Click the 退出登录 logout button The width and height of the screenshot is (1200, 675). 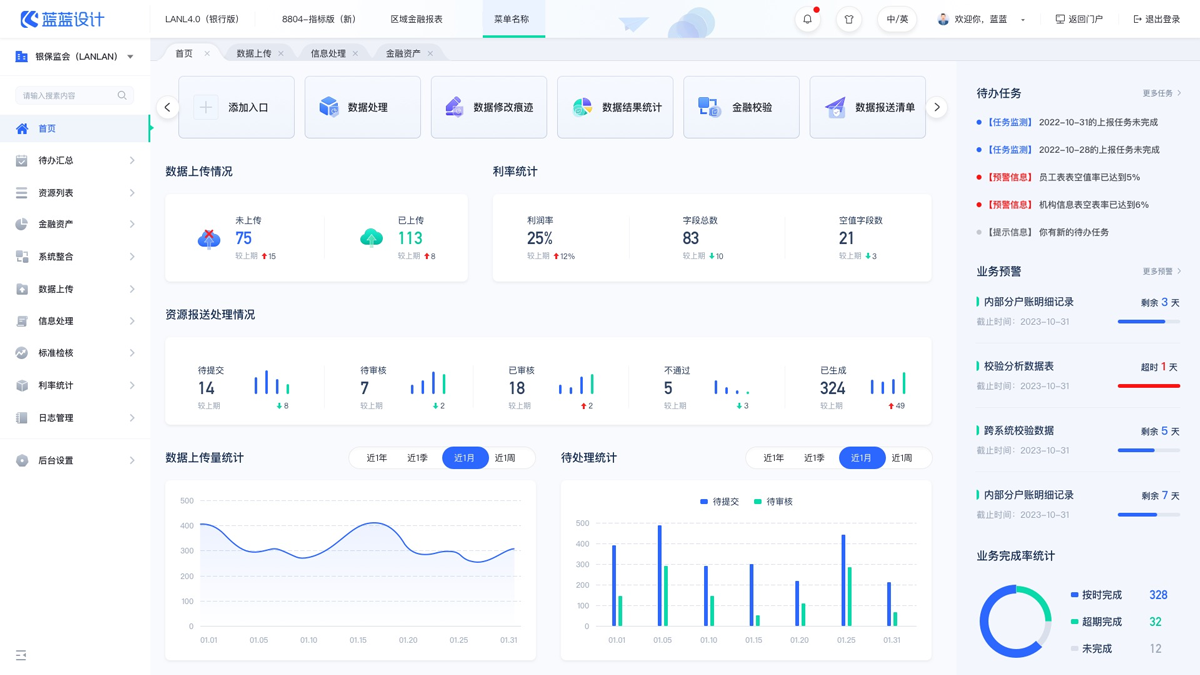1156,19
